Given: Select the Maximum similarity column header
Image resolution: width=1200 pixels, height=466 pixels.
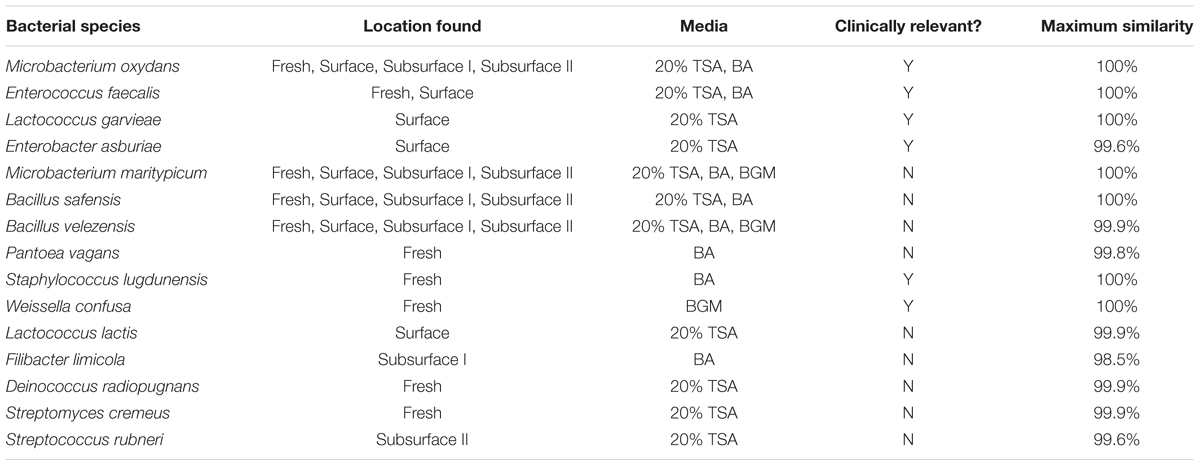Looking at the screenshot, I should point(1116,26).
